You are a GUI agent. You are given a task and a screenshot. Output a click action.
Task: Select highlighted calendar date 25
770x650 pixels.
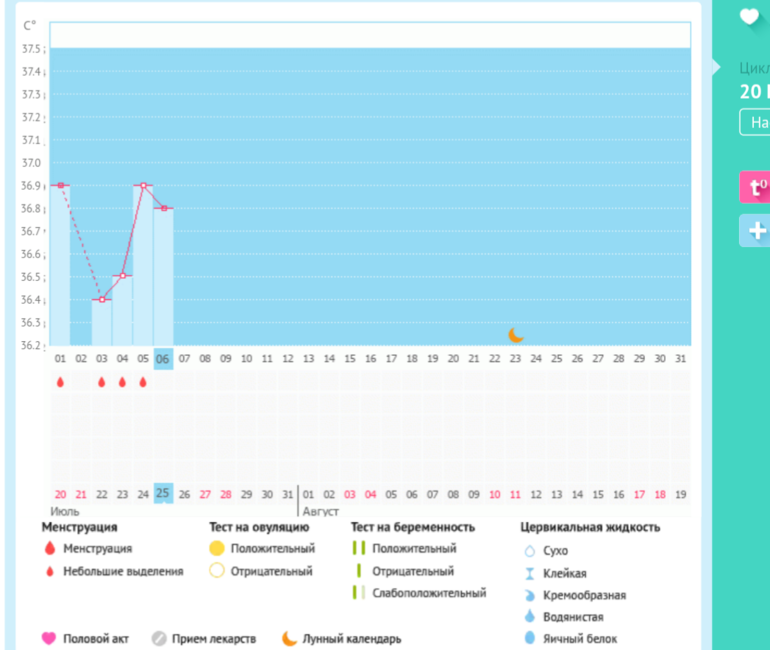click(163, 493)
